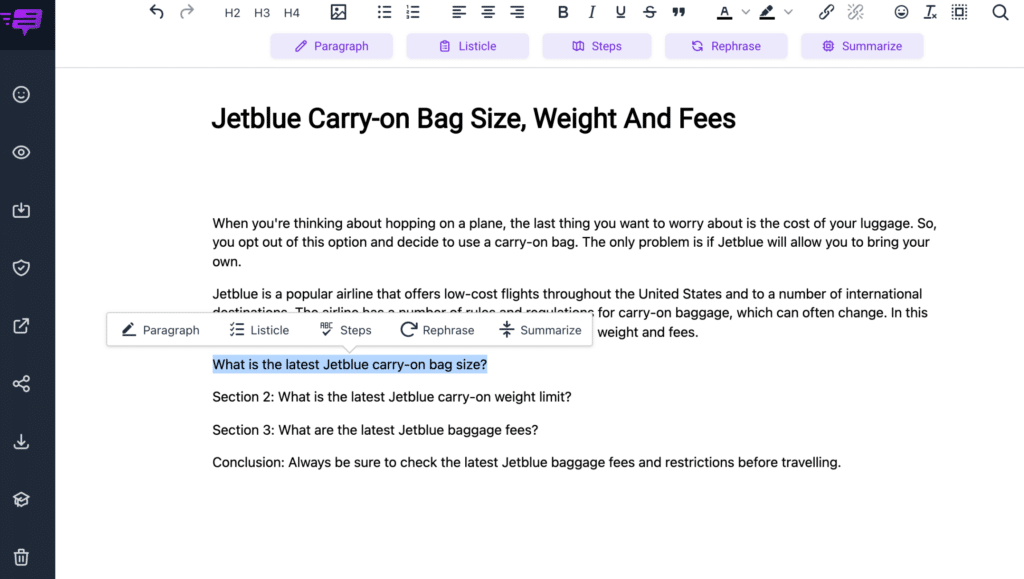Open search with the magnifier icon
This screenshot has height=579, width=1024.
pos(1000,12)
